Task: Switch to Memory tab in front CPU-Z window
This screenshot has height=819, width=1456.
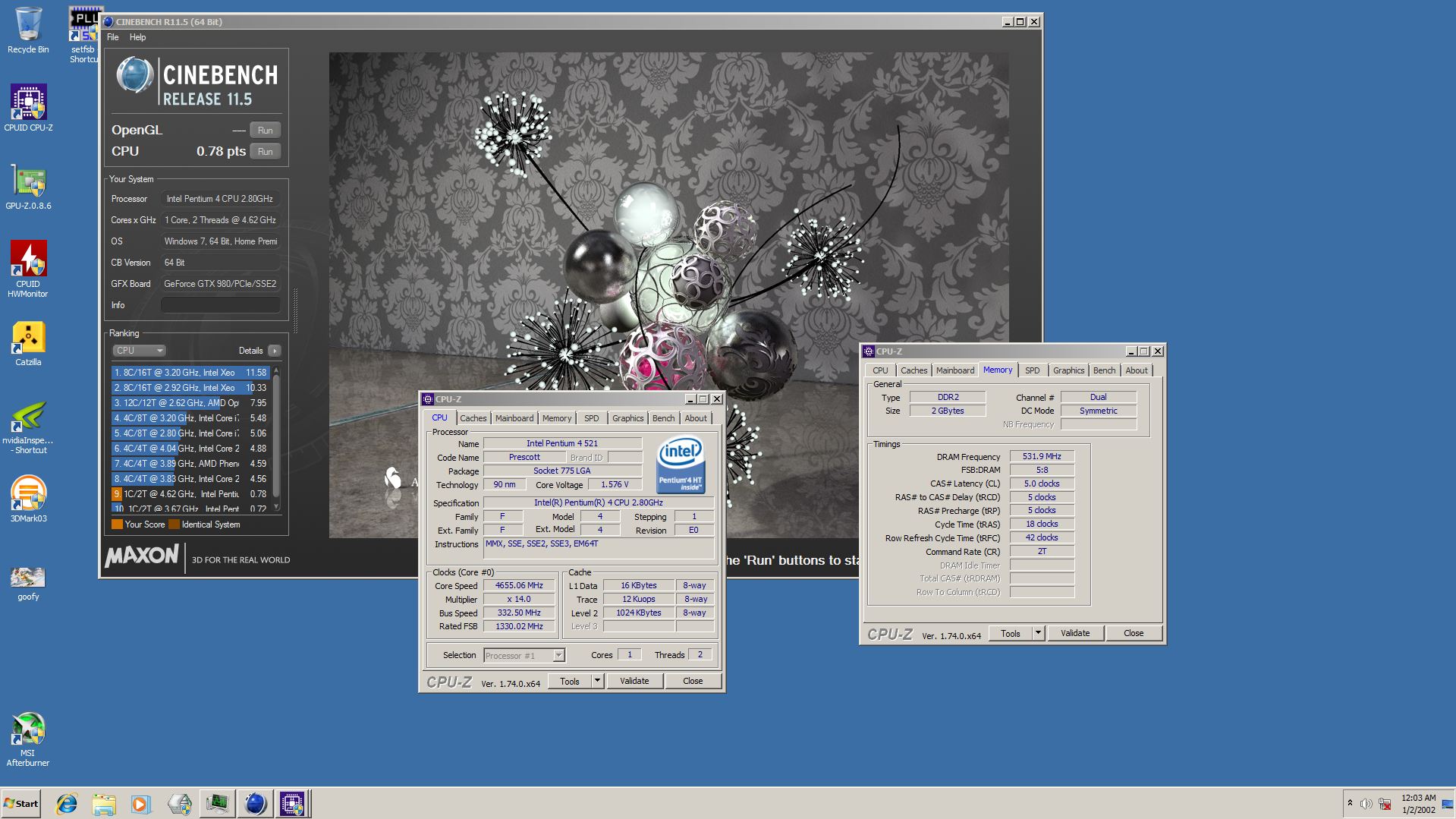Action: pyautogui.click(x=557, y=418)
